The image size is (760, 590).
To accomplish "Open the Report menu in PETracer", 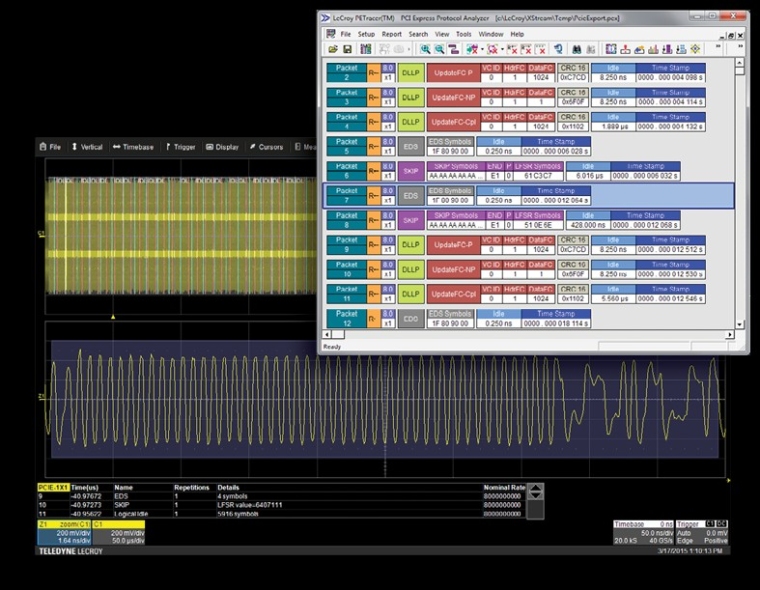I will point(391,34).
